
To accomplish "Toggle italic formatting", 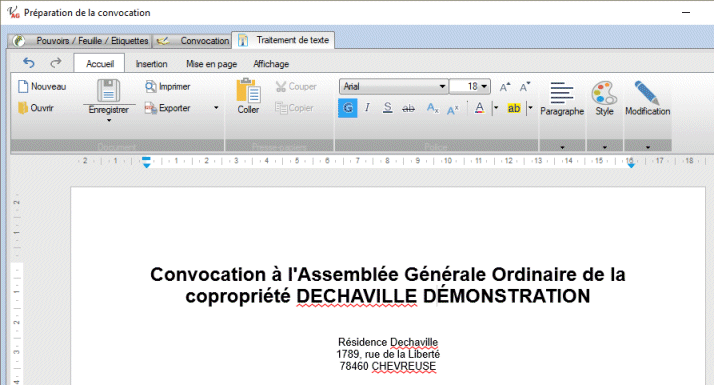I will 367,108.
